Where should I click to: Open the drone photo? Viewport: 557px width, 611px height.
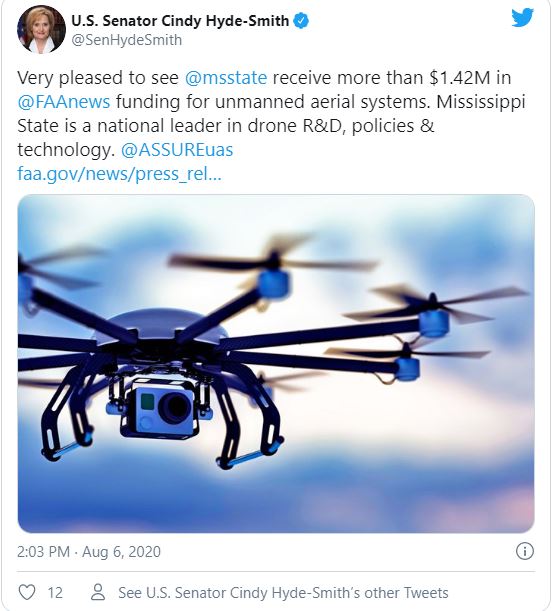[276, 363]
